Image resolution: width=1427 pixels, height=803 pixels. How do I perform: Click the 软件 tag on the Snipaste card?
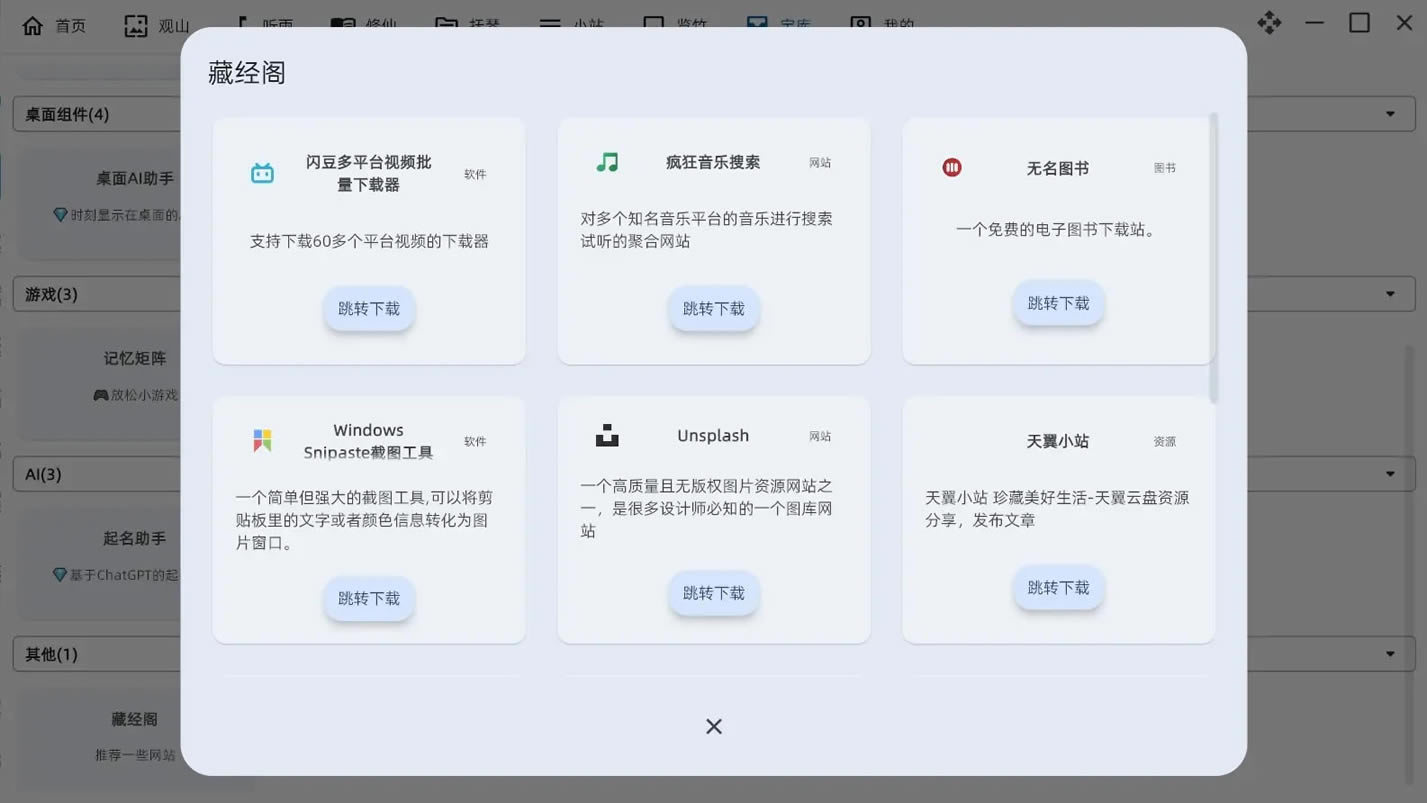(475, 441)
